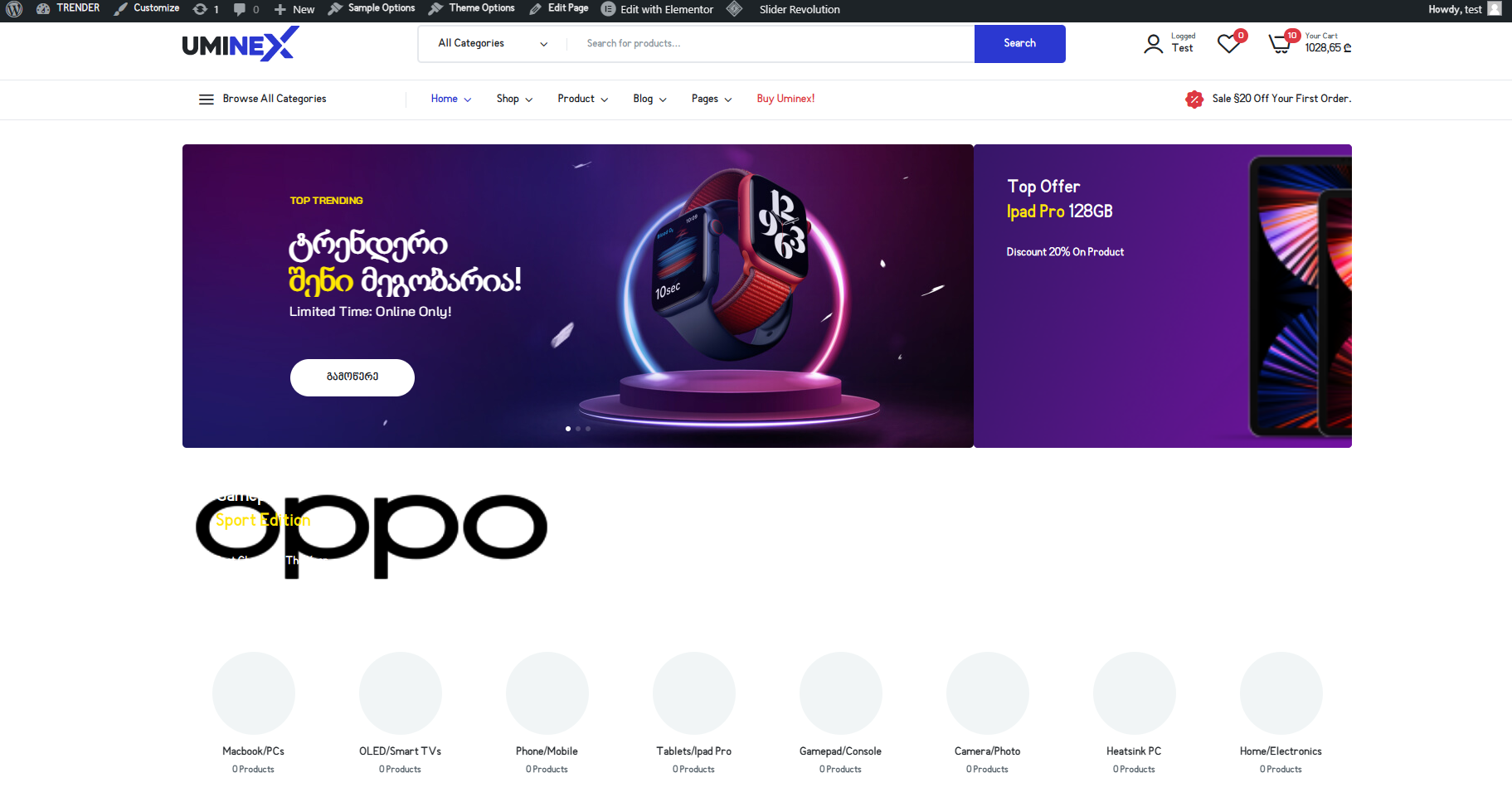Click the Buy Uminex! link
Screen dimensions: 1512x797
785,99
